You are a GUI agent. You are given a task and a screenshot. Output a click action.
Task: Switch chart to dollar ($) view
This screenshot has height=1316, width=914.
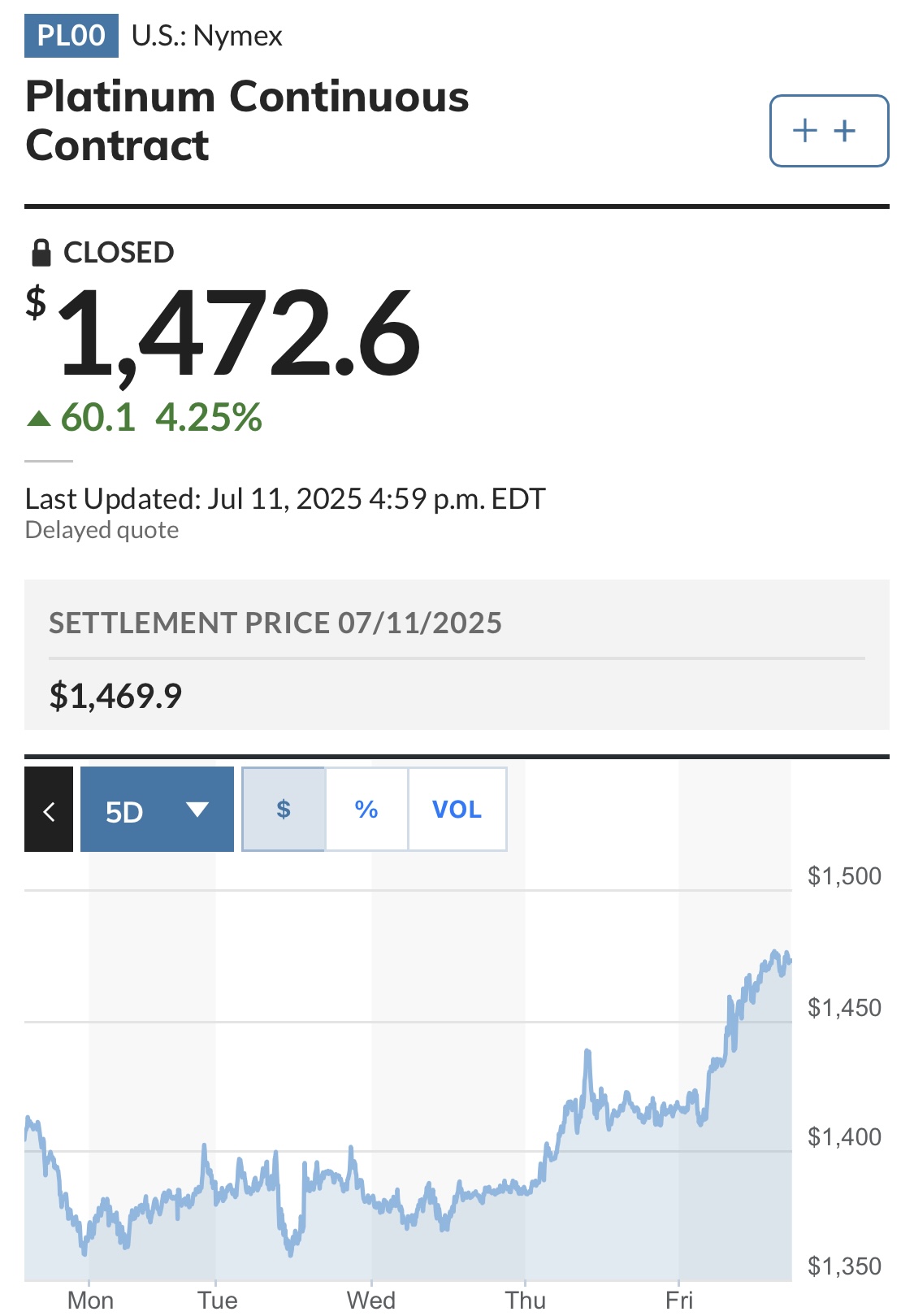284,810
